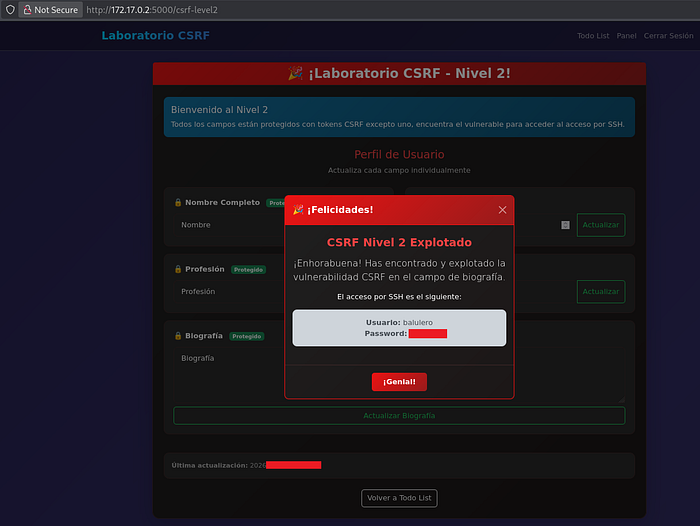Viewport: 700px width, 526px height.
Task: Click Cerrar Sesión to log out
Action: (x=668, y=36)
